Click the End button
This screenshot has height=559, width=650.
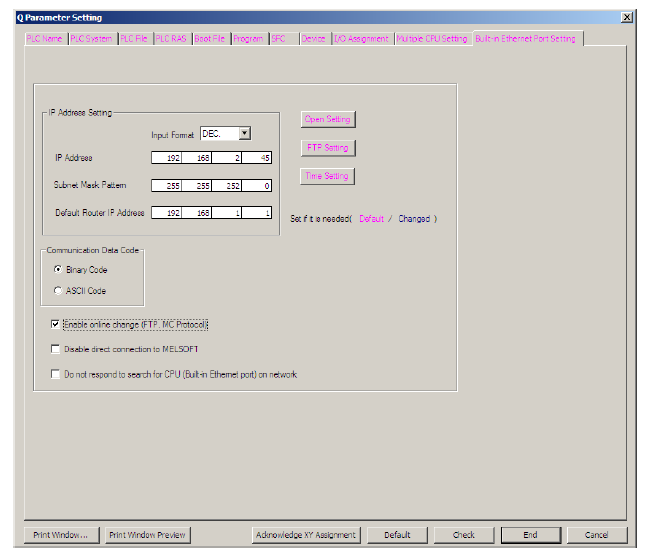pyautogui.click(x=530, y=535)
